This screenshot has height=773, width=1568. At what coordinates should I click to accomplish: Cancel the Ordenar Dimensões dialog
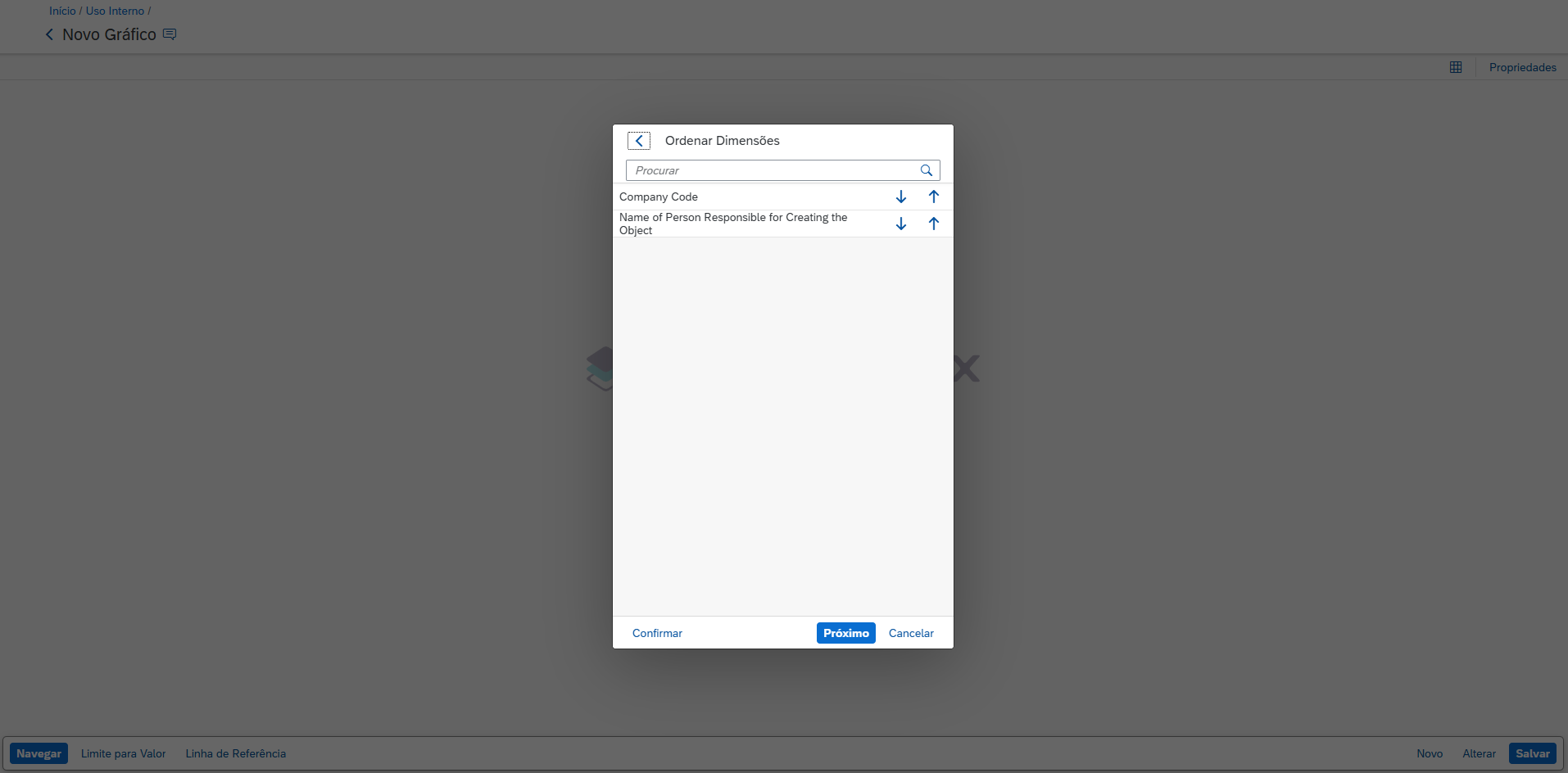[x=911, y=633]
